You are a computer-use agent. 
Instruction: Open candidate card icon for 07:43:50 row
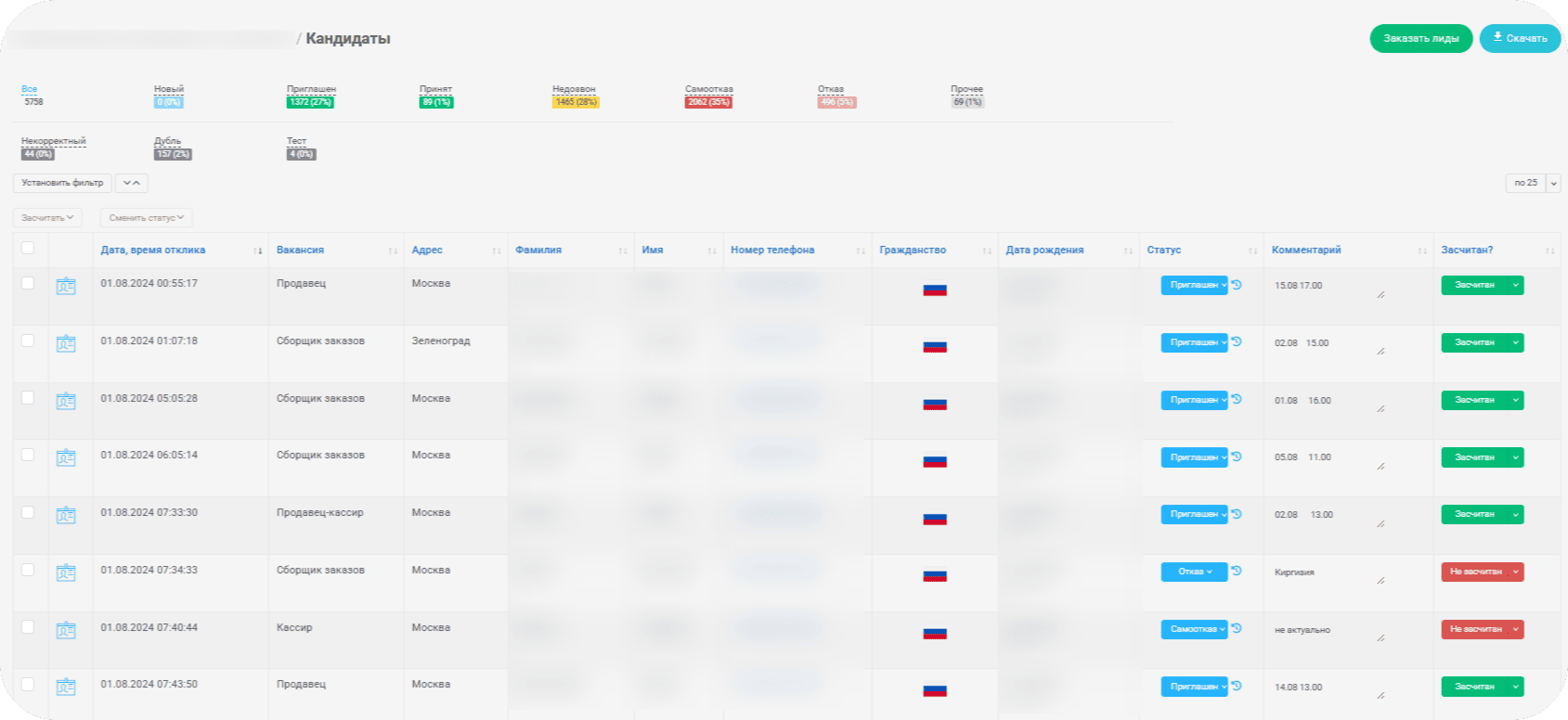66,688
